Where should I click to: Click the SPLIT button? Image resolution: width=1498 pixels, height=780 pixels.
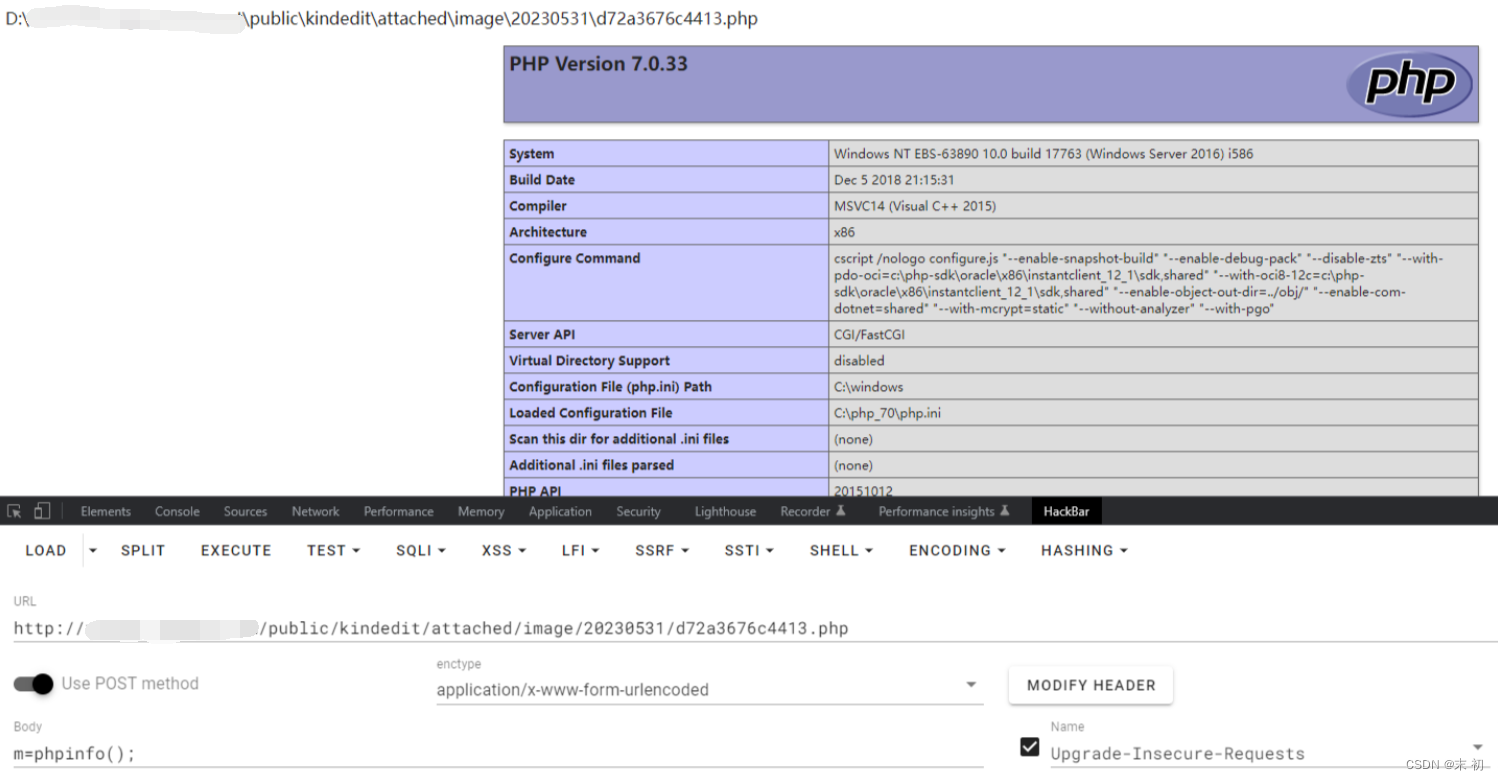143,550
